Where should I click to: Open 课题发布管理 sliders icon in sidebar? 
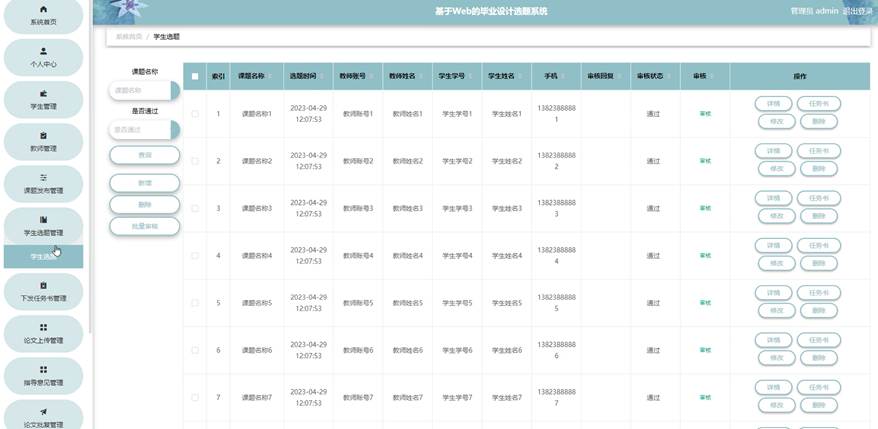(44, 178)
